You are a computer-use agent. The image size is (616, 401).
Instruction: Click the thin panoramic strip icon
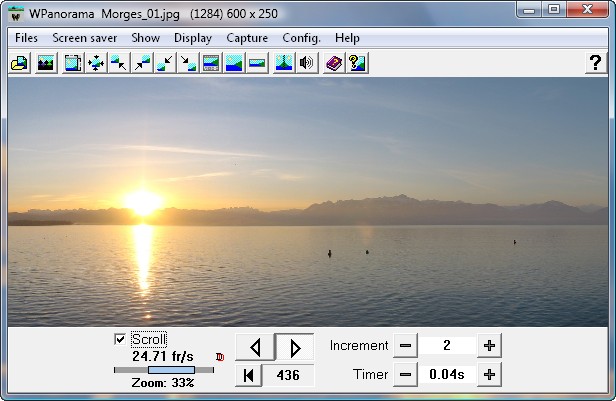click(257, 63)
